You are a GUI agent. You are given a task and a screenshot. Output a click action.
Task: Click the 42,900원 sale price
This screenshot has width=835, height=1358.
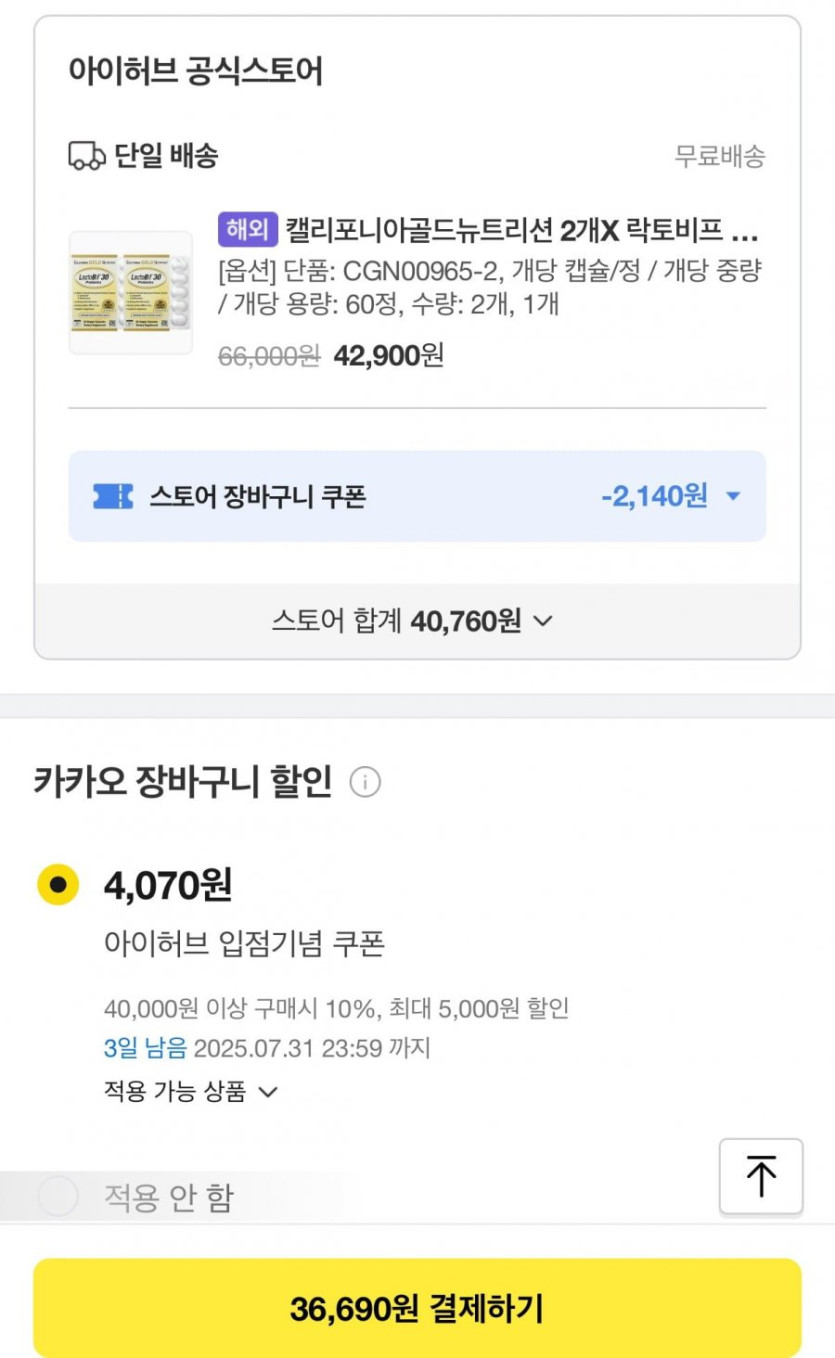pos(388,355)
